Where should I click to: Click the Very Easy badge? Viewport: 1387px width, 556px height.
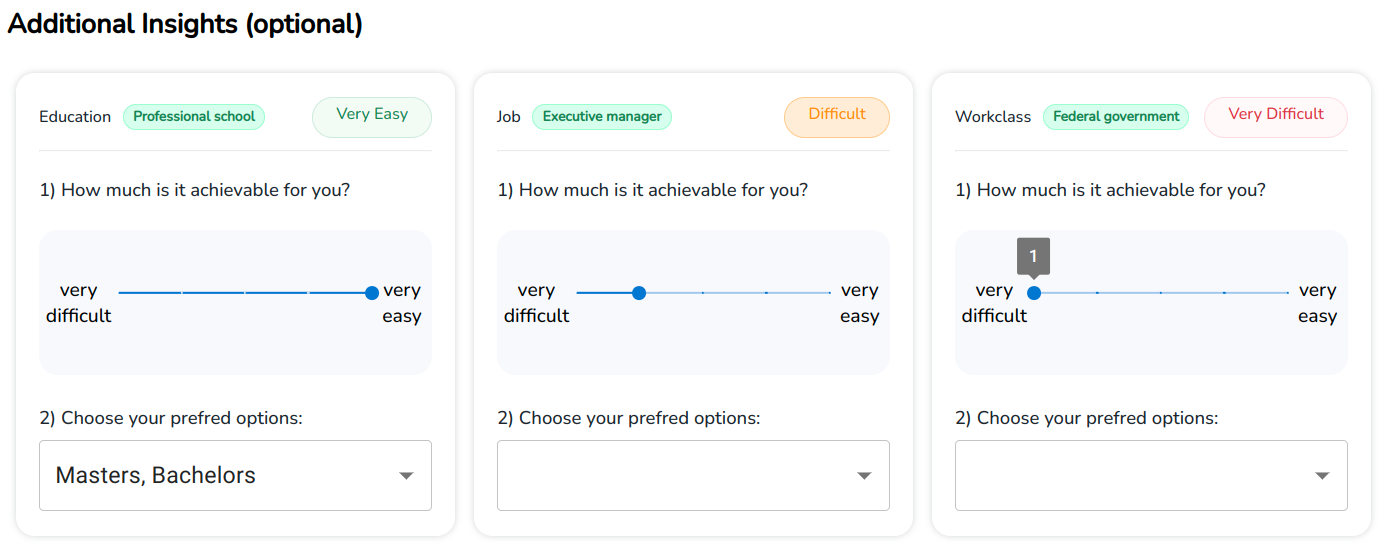click(x=372, y=117)
